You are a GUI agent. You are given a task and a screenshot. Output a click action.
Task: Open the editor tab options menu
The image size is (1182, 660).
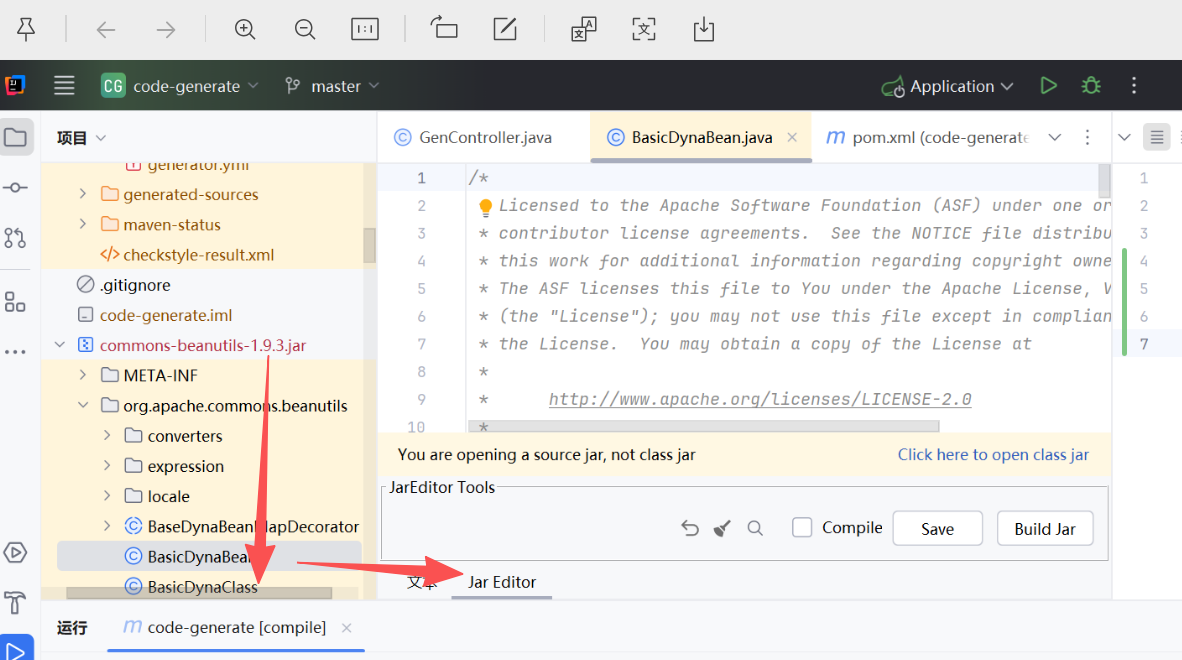(1087, 137)
